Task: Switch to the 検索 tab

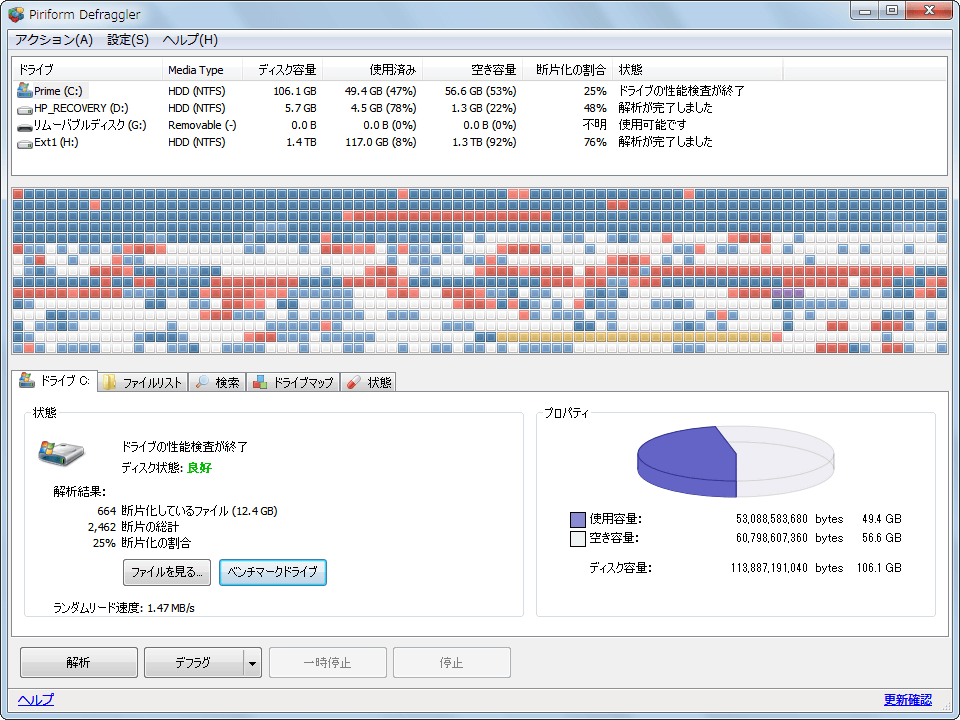Action: coord(217,383)
